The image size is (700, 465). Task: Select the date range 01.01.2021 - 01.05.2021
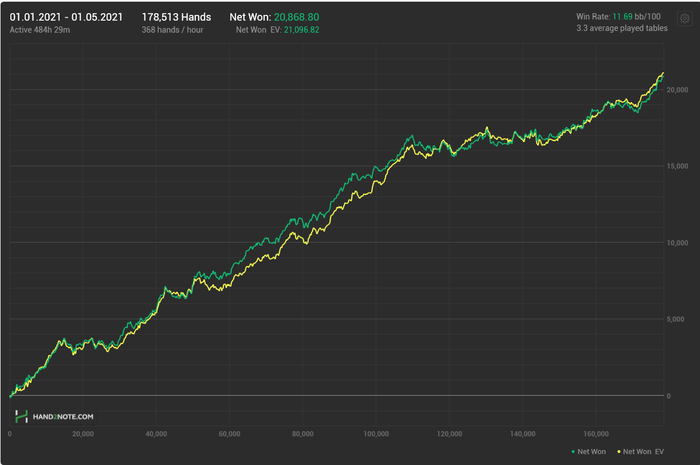point(66,17)
